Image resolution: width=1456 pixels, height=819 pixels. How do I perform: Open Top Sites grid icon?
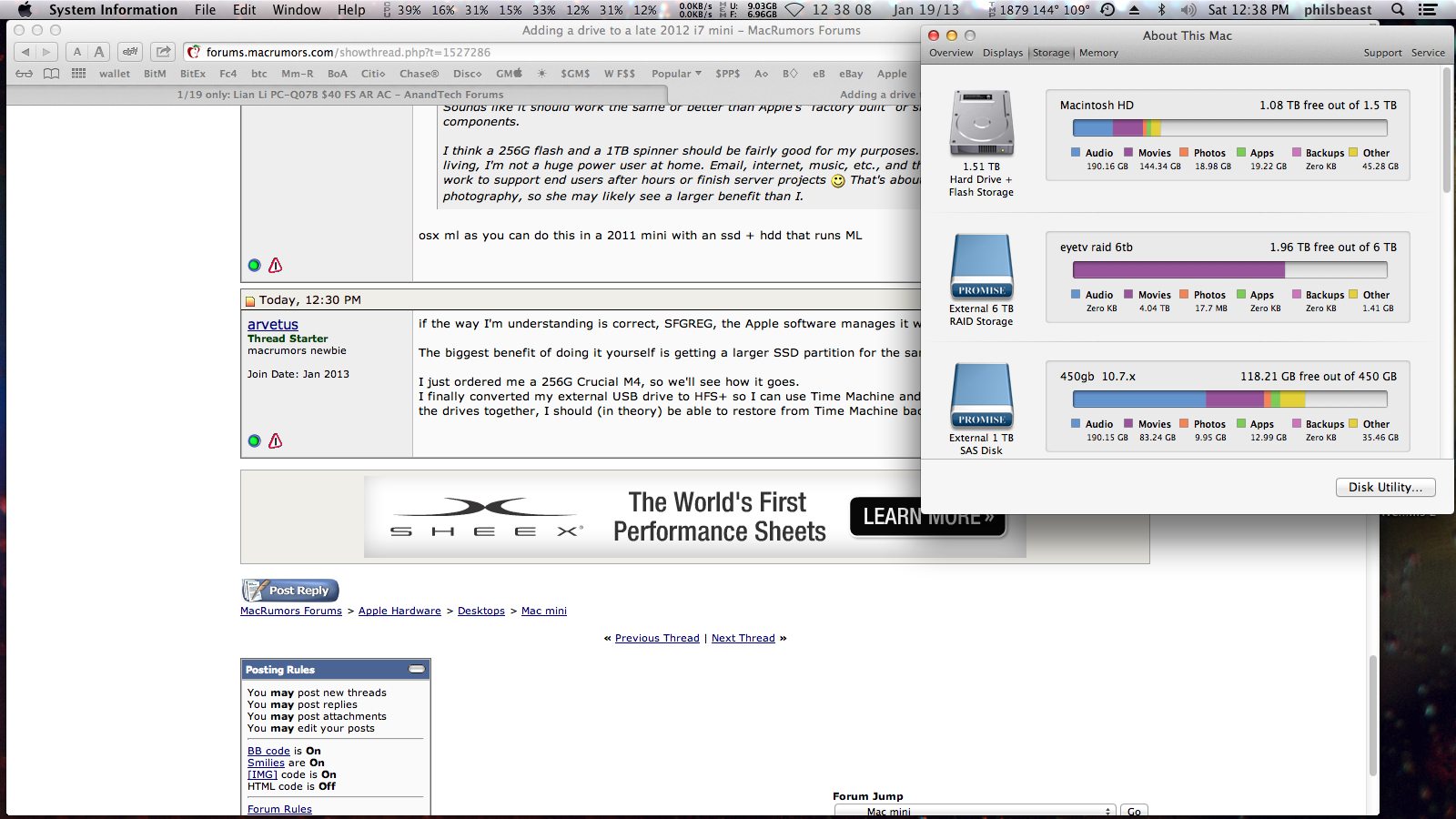[x=79, y=74]
